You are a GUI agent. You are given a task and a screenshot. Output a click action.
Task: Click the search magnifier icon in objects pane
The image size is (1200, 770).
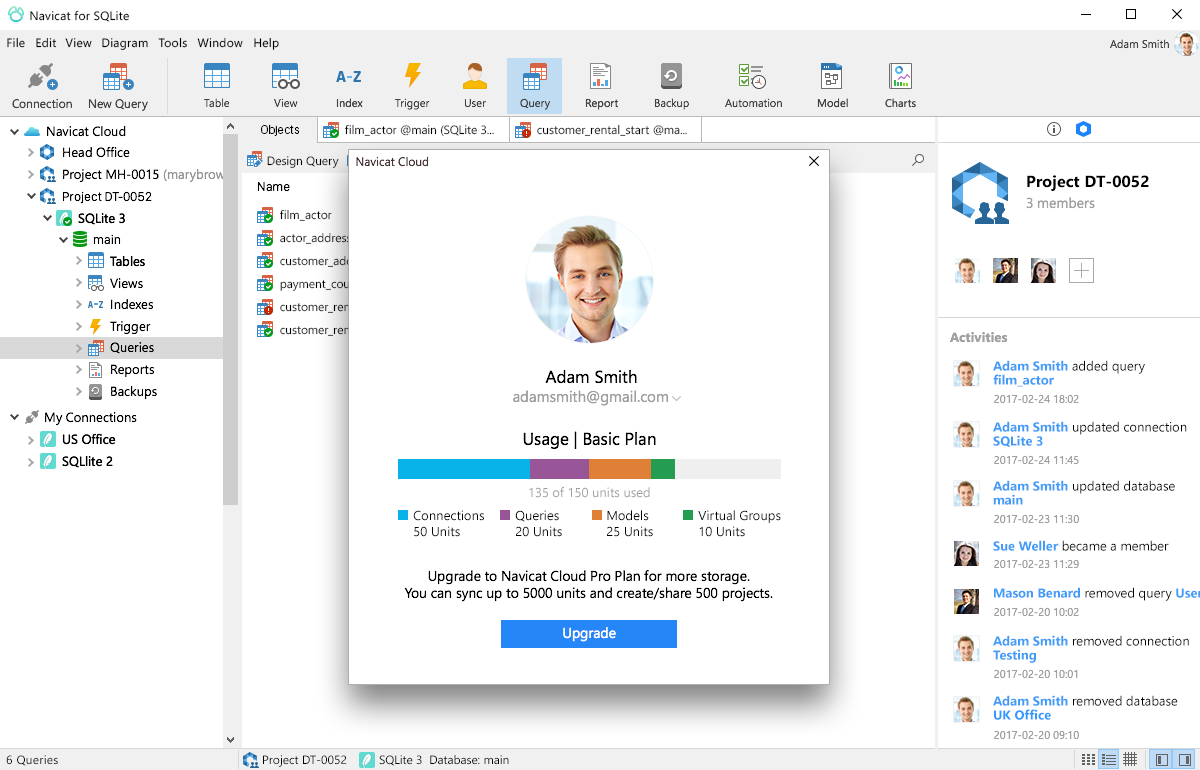(x=918, y=160)
